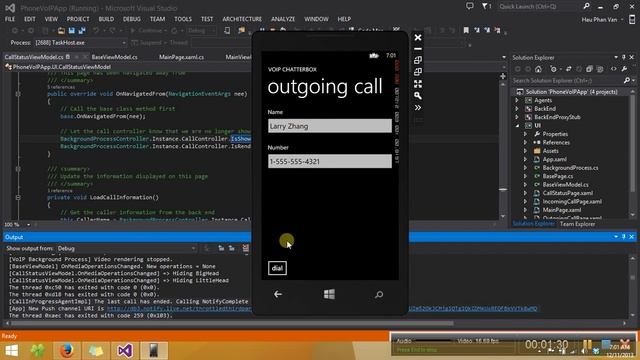Expand the BackEndProxyStub project node
Viewport: 640px width, 360px height.
point(517,117)
